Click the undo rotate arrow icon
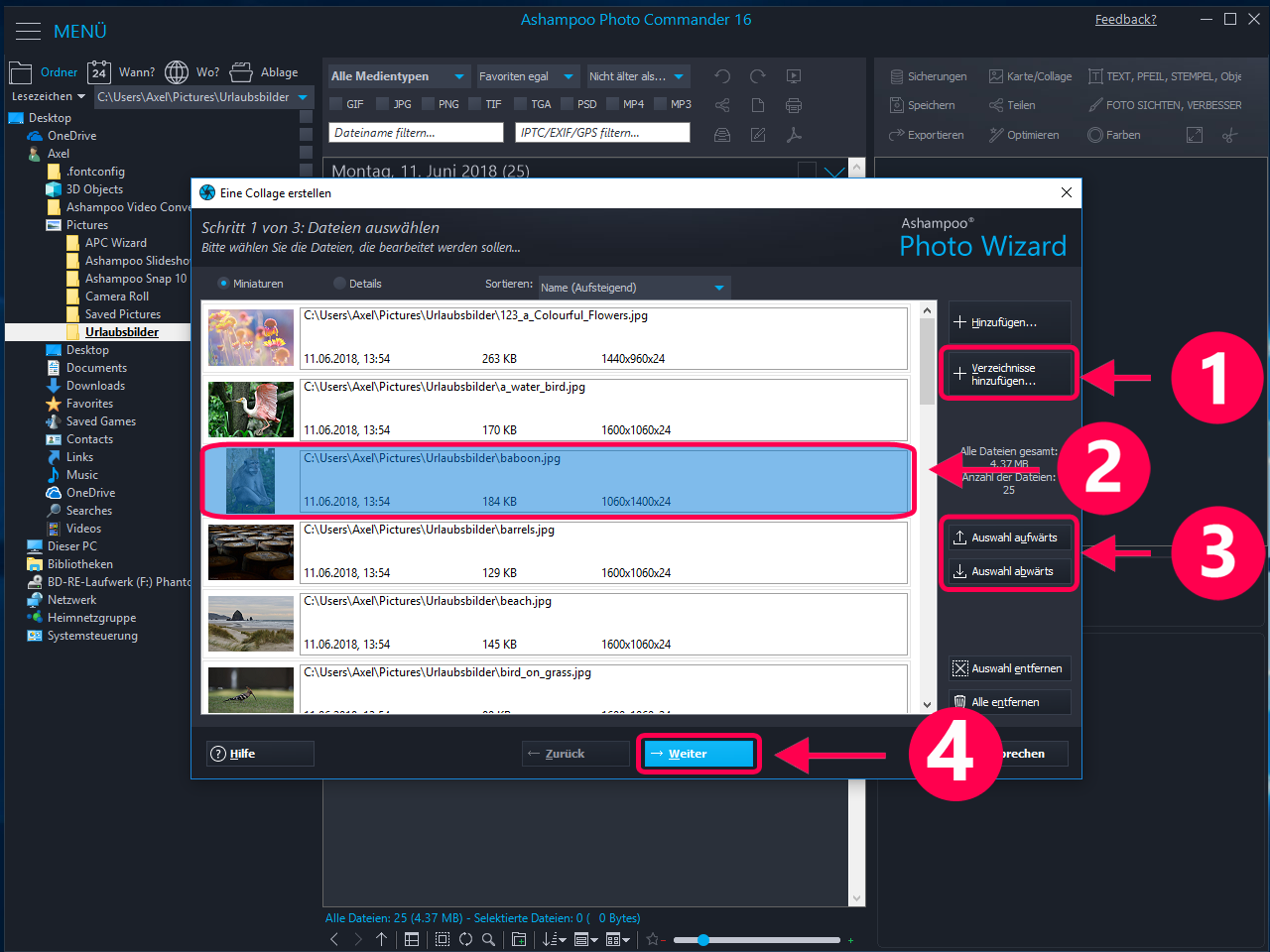Screen dimensions: 1270x952 click(x=722, y=76)
